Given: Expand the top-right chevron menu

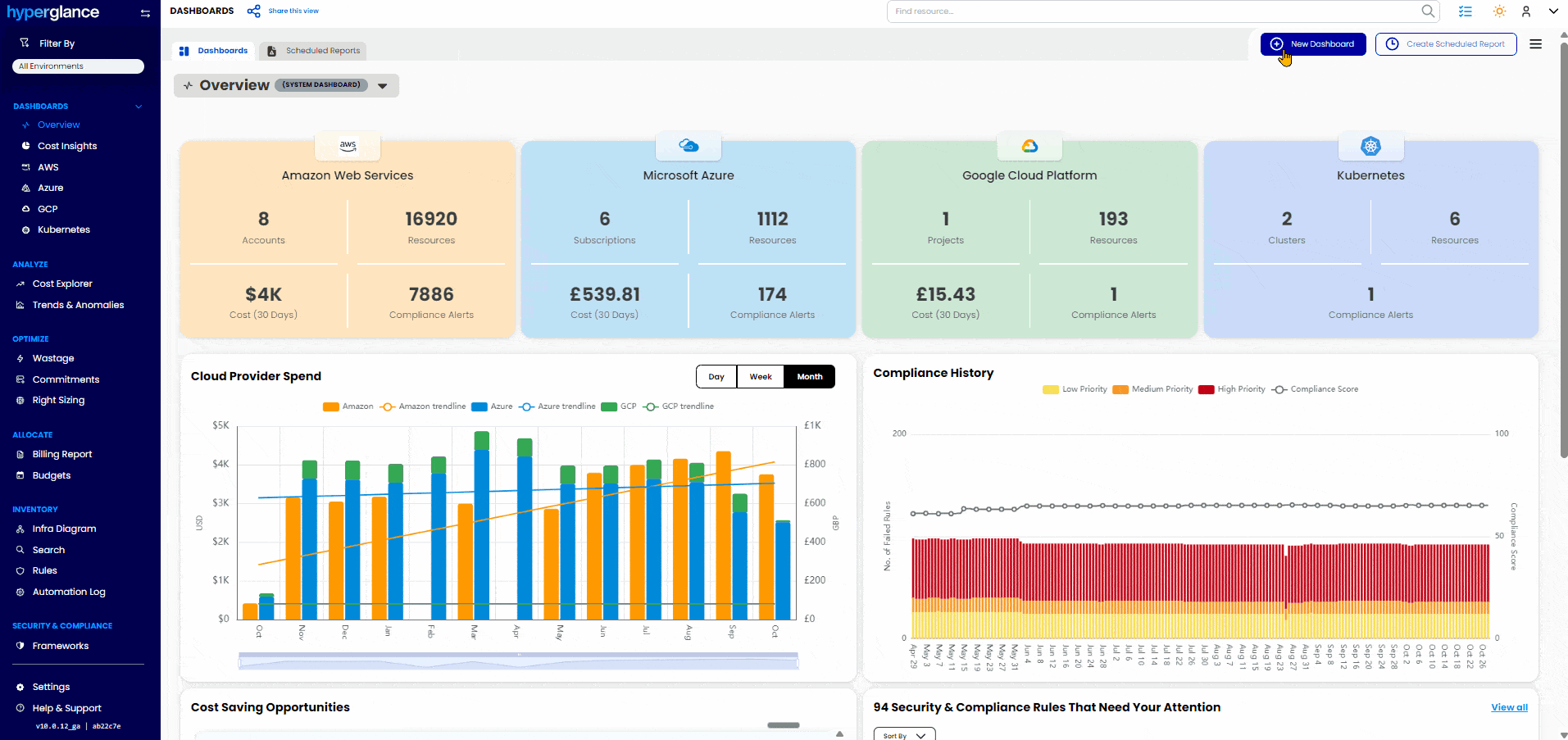Looking at the screenshot, I should pos(1553,11).
